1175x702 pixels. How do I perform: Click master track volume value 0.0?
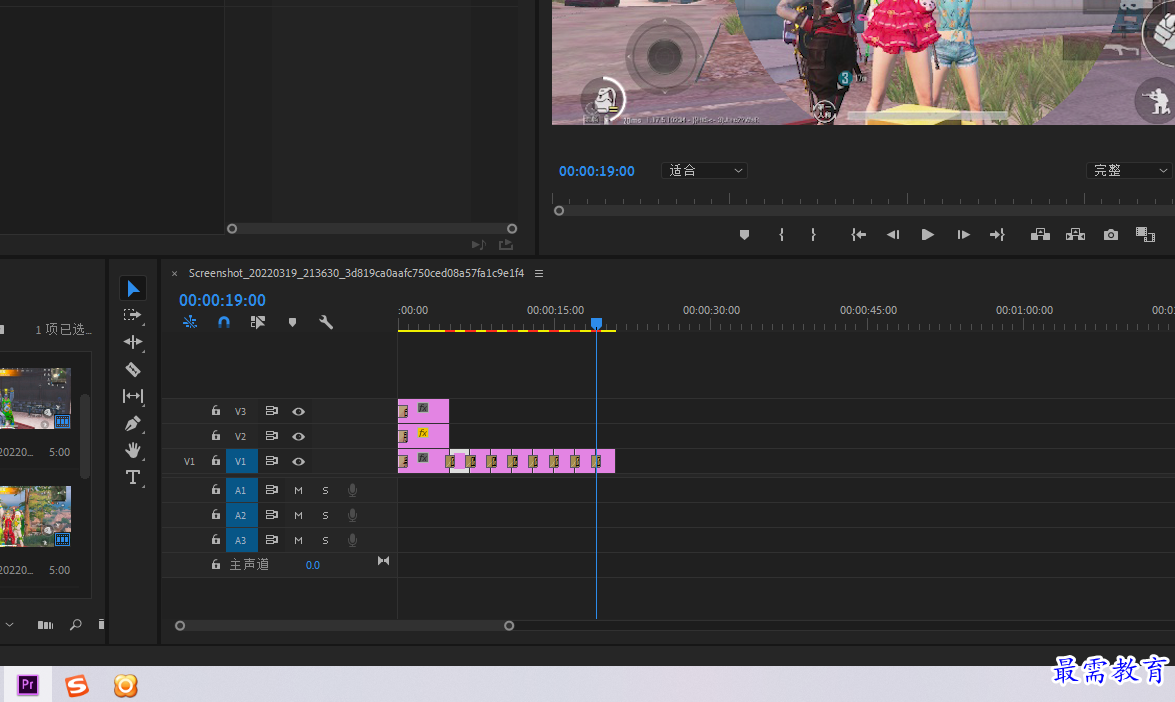[x=312, y=566]
